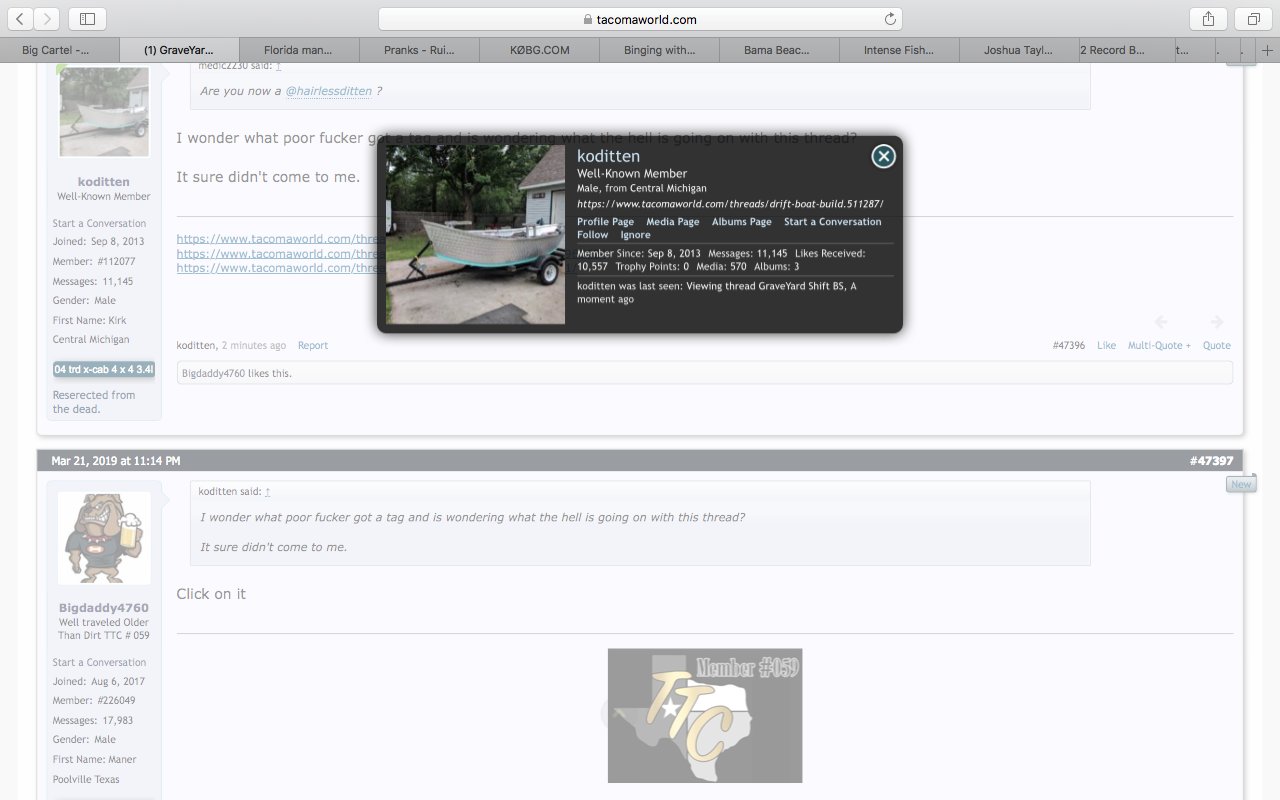The width and height of the screenshot is (1280, 800).
Task: Start a Conversation with koditten in sidebar
Action: tap(99, 224)
